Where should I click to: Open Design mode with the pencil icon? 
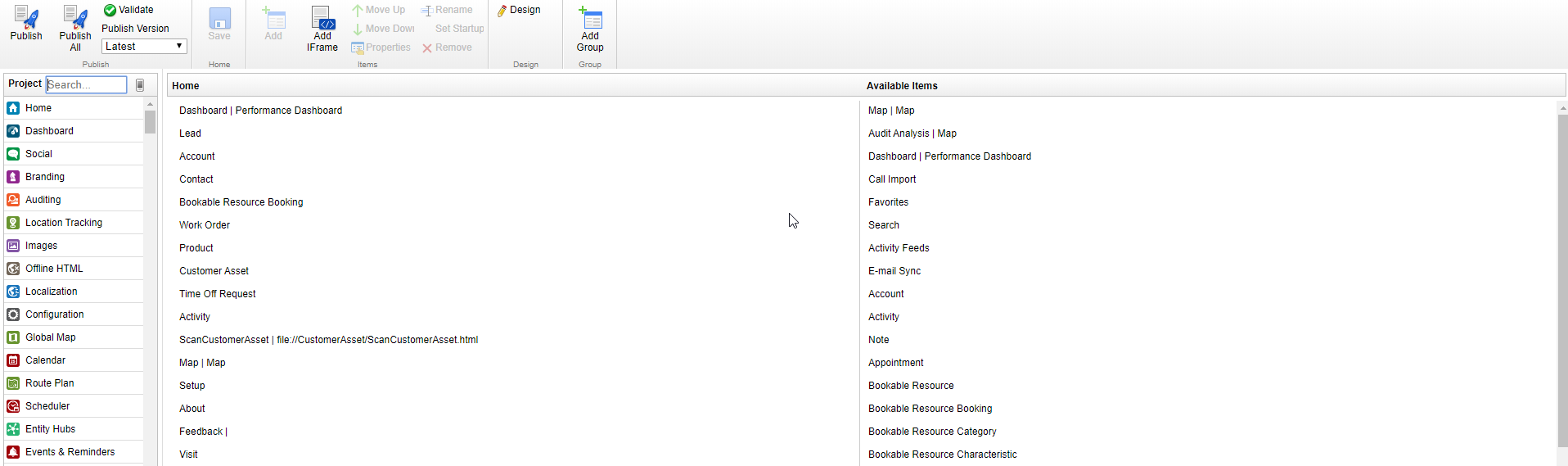(x=519, y=10)
